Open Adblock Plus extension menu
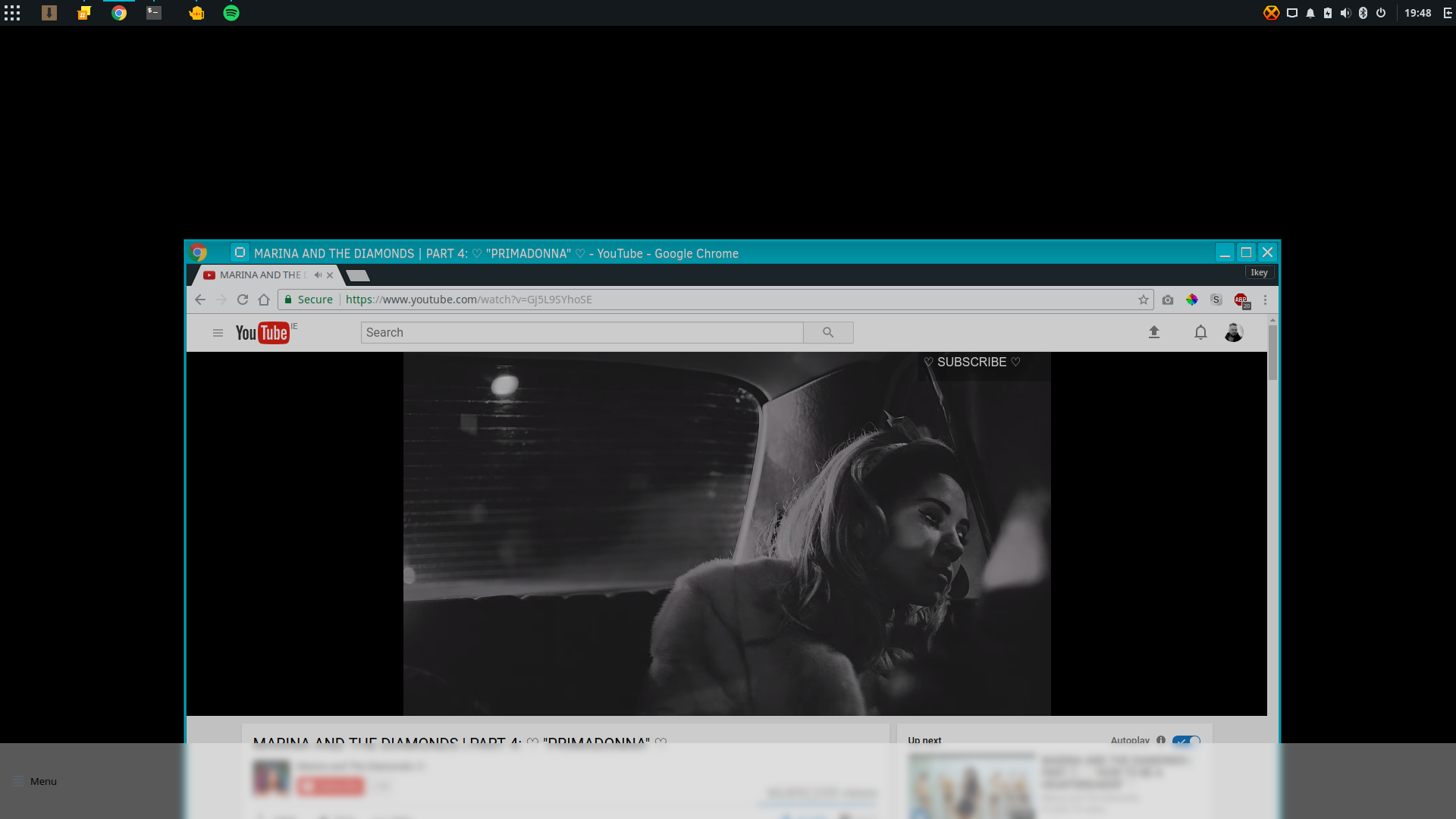 (1241, 300)
